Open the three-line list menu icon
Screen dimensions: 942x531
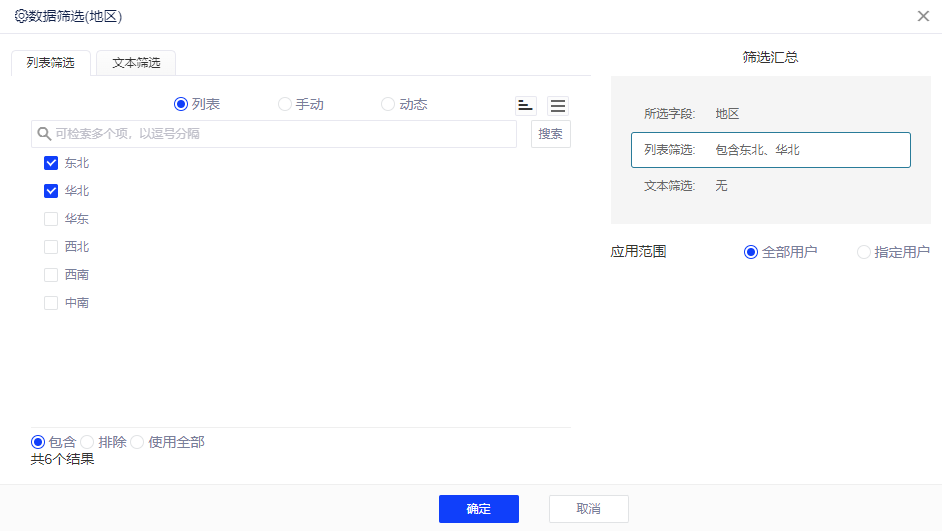[x=558, y=105]
